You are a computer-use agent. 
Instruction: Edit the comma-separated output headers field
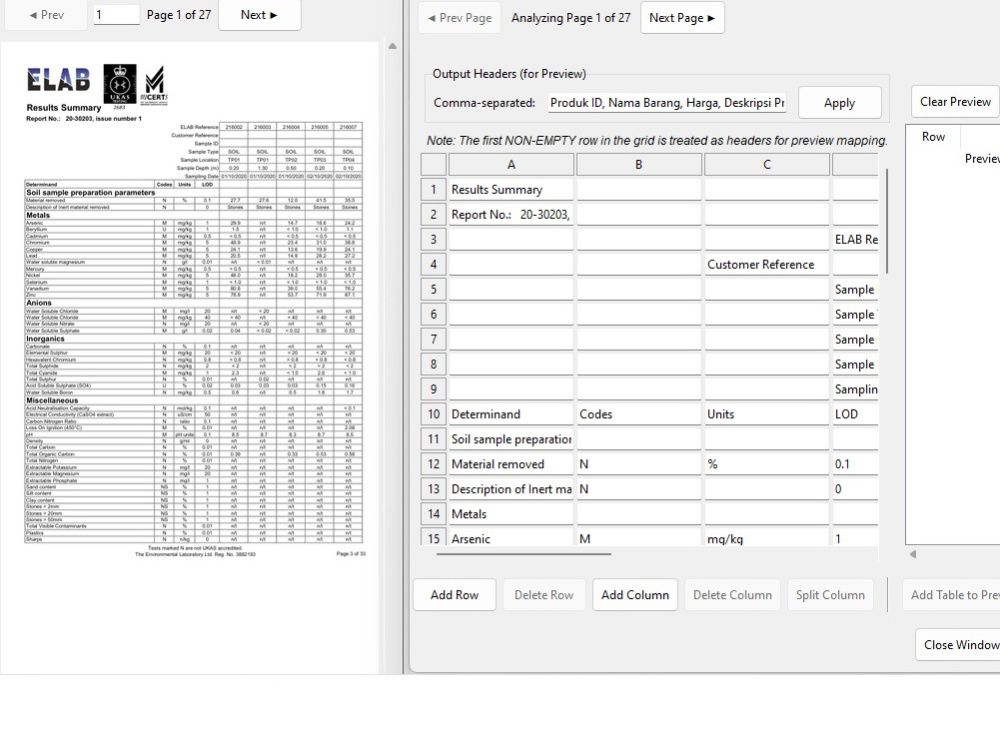click(x=667, y=103)
